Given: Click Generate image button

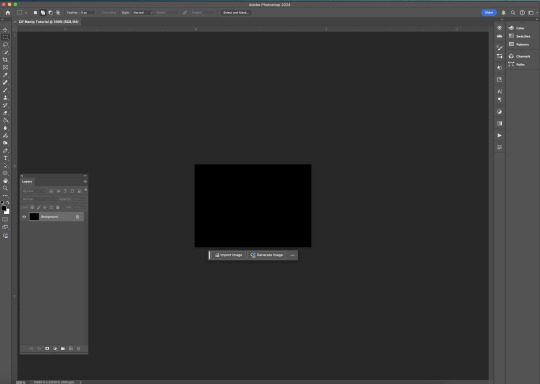Looking at the screenshot, I should tap(267, 255).
